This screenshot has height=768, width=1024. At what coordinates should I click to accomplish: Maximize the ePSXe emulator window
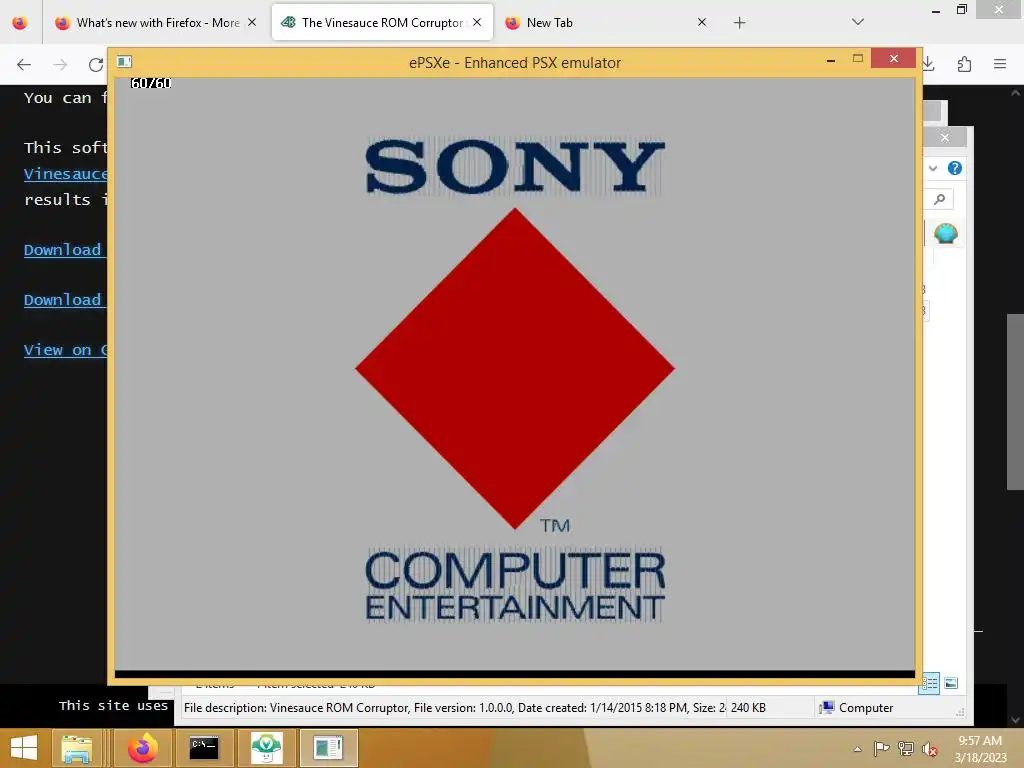857,59
